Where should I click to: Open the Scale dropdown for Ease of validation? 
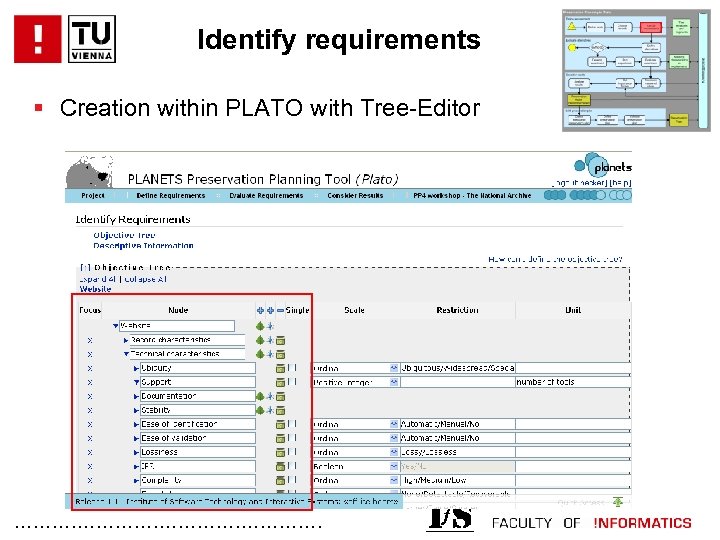point(394,438)
